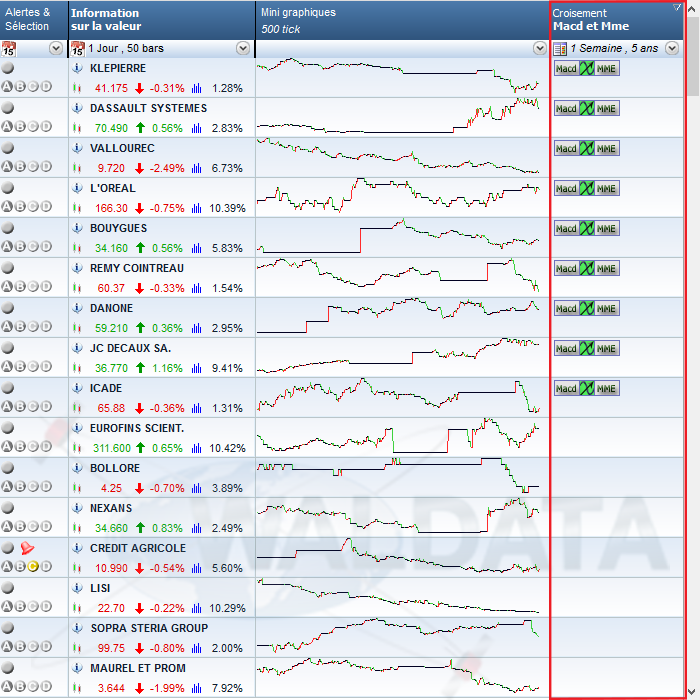Toggle alert gray circle for BOLLORE
Screen dimensions: 700x700
tap(8, 468)
